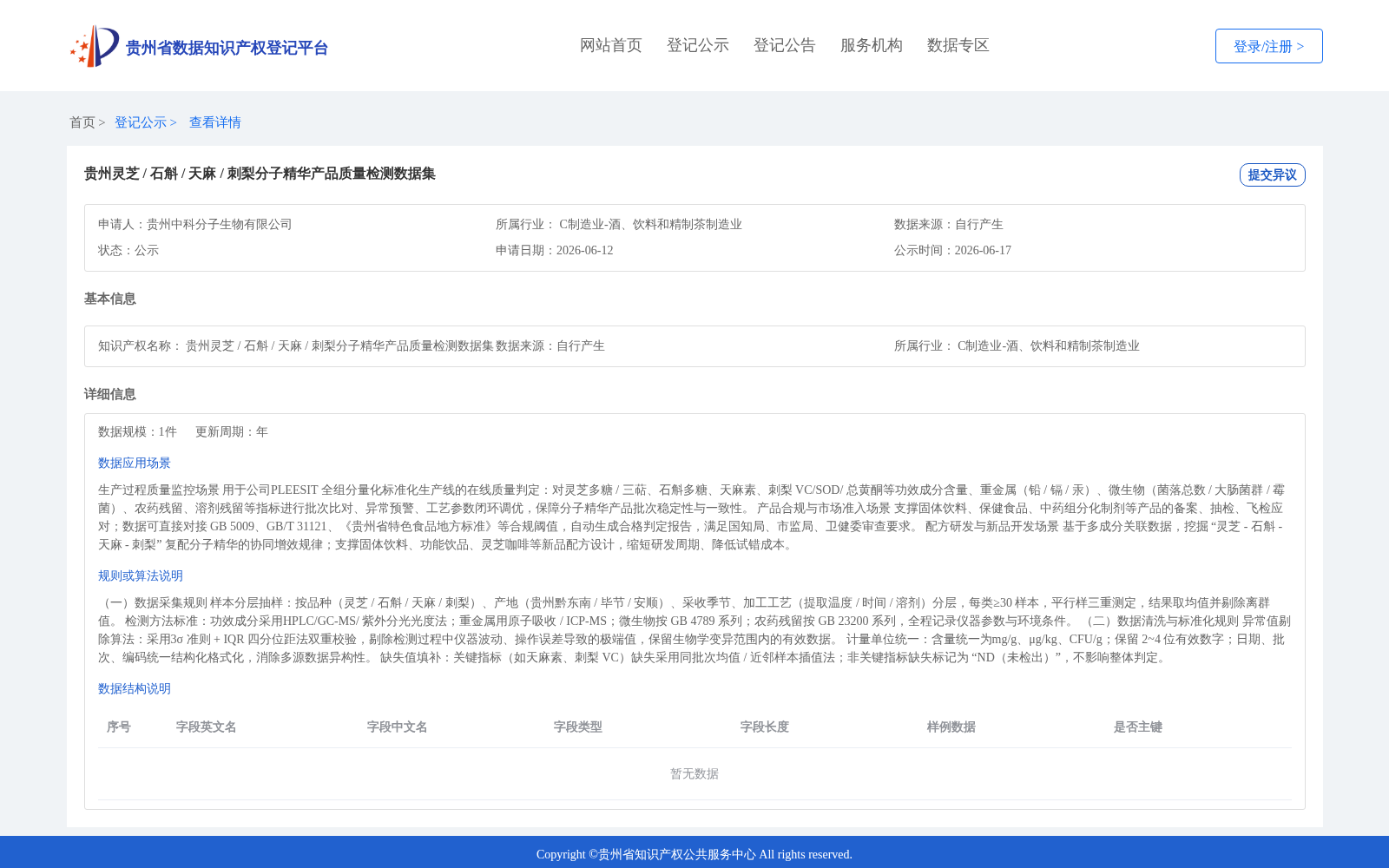Open the 登记公示 navigation item
The image size is (1389, 868).
[698, 45]
